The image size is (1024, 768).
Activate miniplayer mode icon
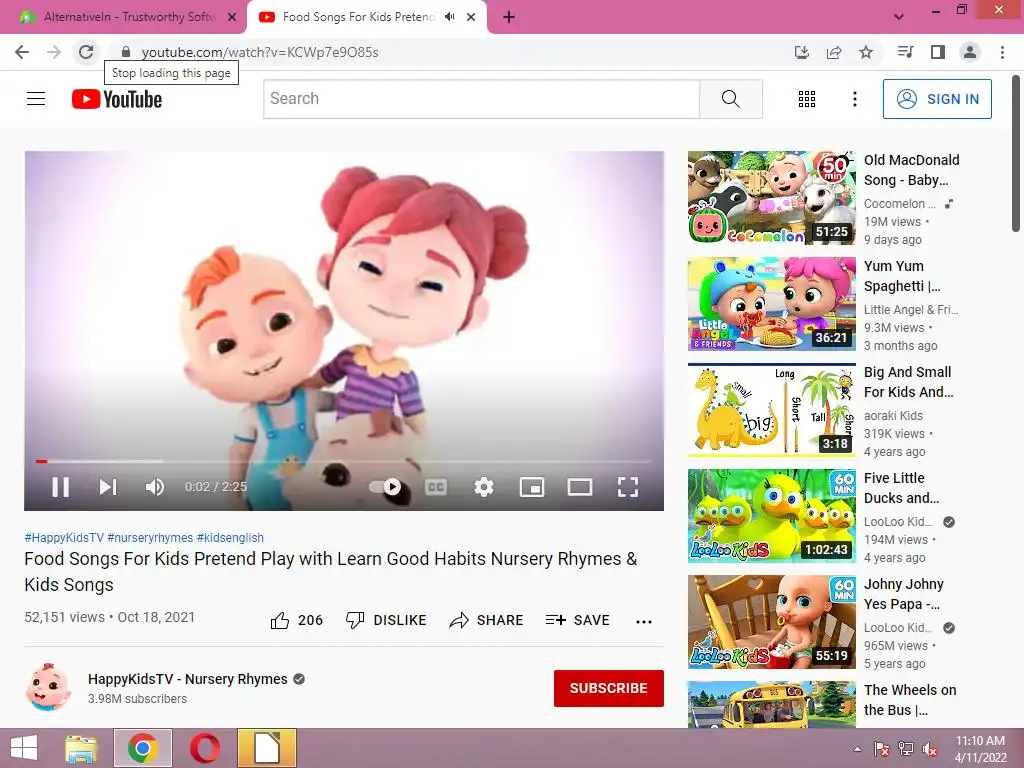[532, 487]
